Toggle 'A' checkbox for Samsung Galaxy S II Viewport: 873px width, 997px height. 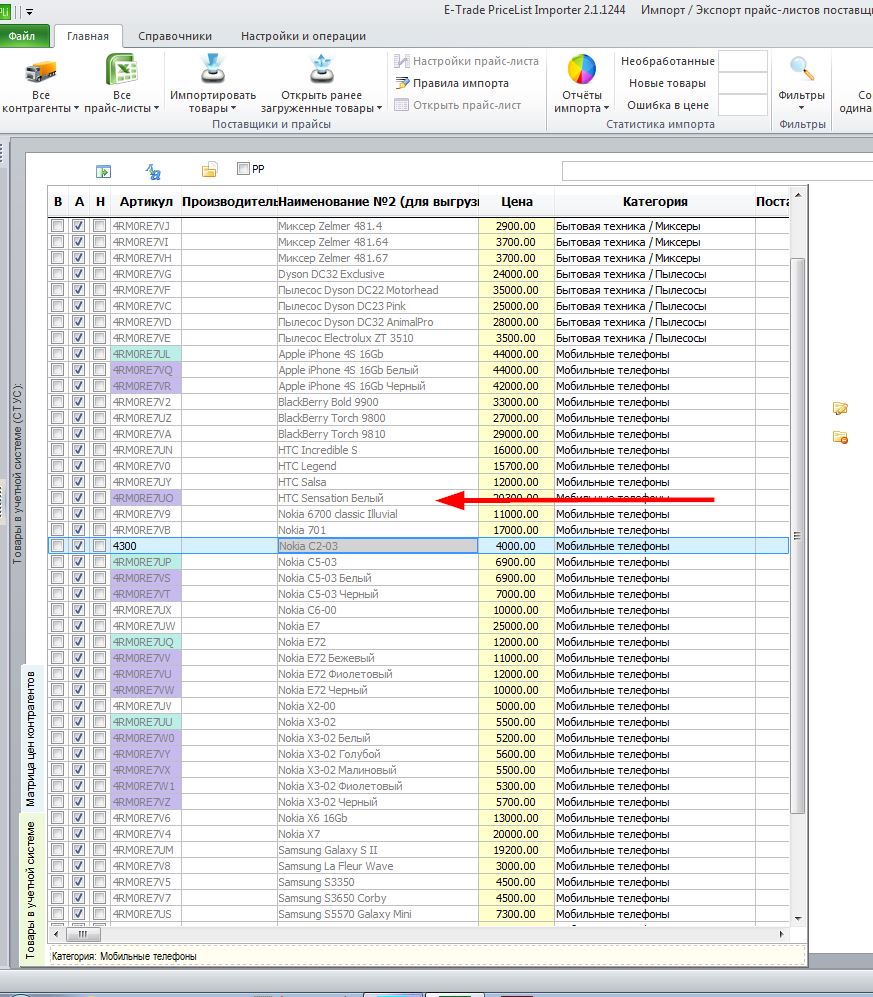pyautogui.click(x=78, y=849)
